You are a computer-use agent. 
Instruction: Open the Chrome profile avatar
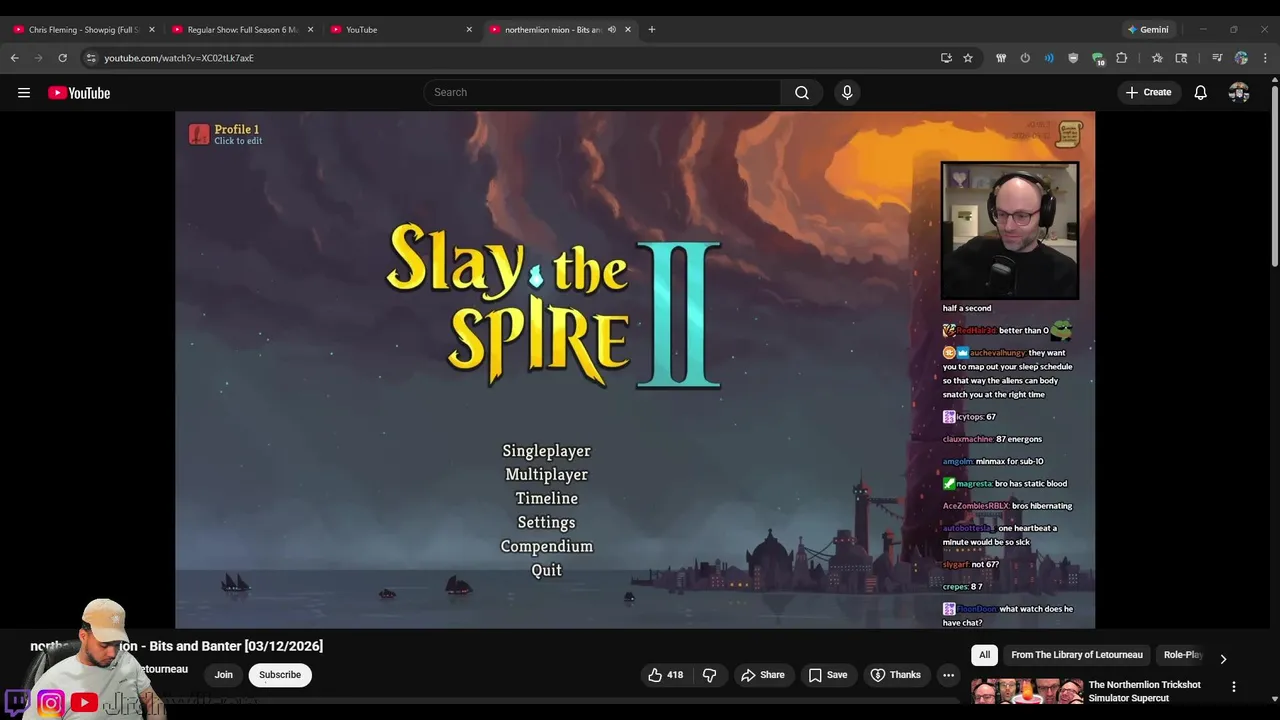[1241, 58]
